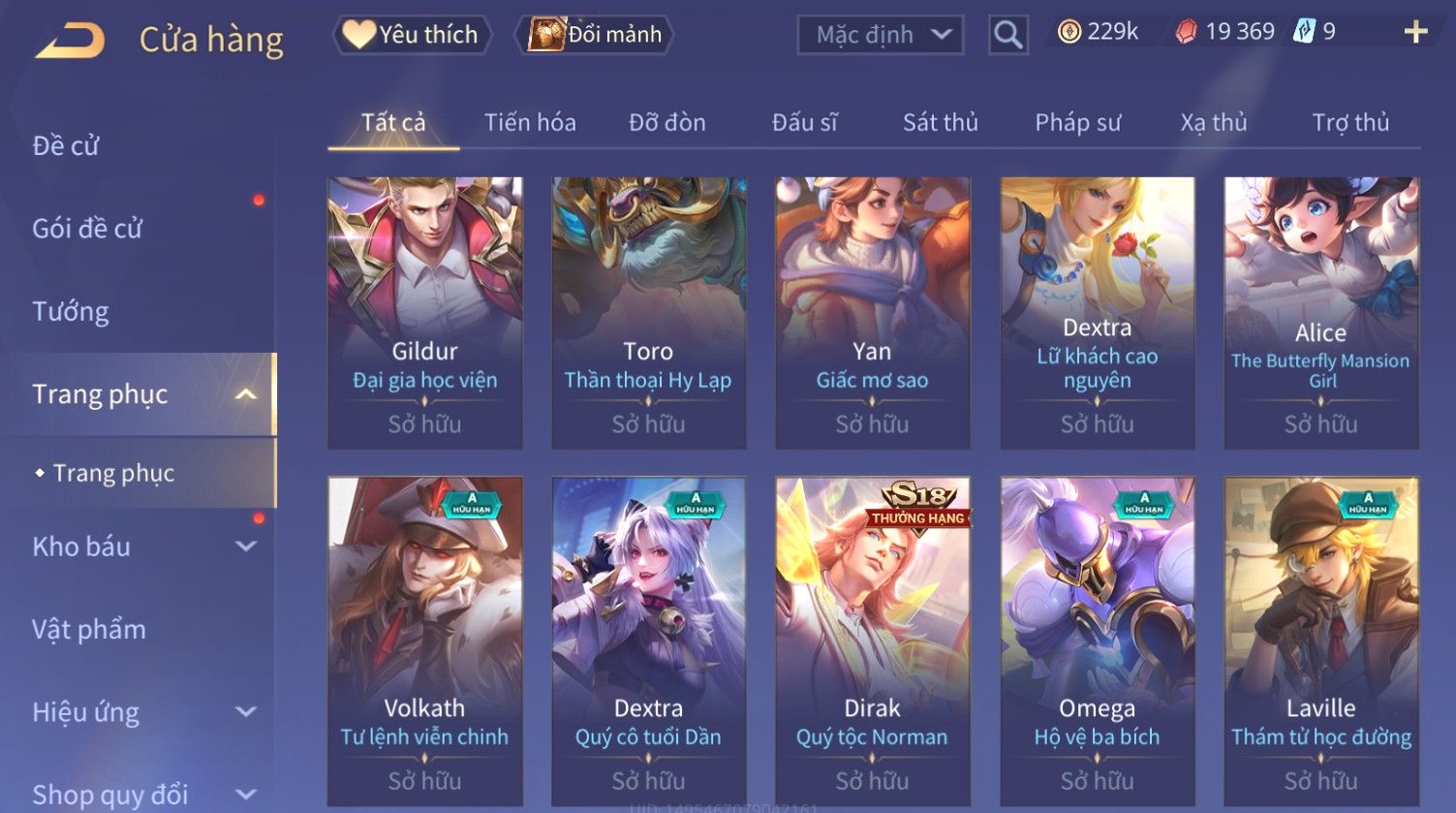Open Yêu thích heart favorites
This screenshot has width=1456, height=813.
click(x=413, y=35)
